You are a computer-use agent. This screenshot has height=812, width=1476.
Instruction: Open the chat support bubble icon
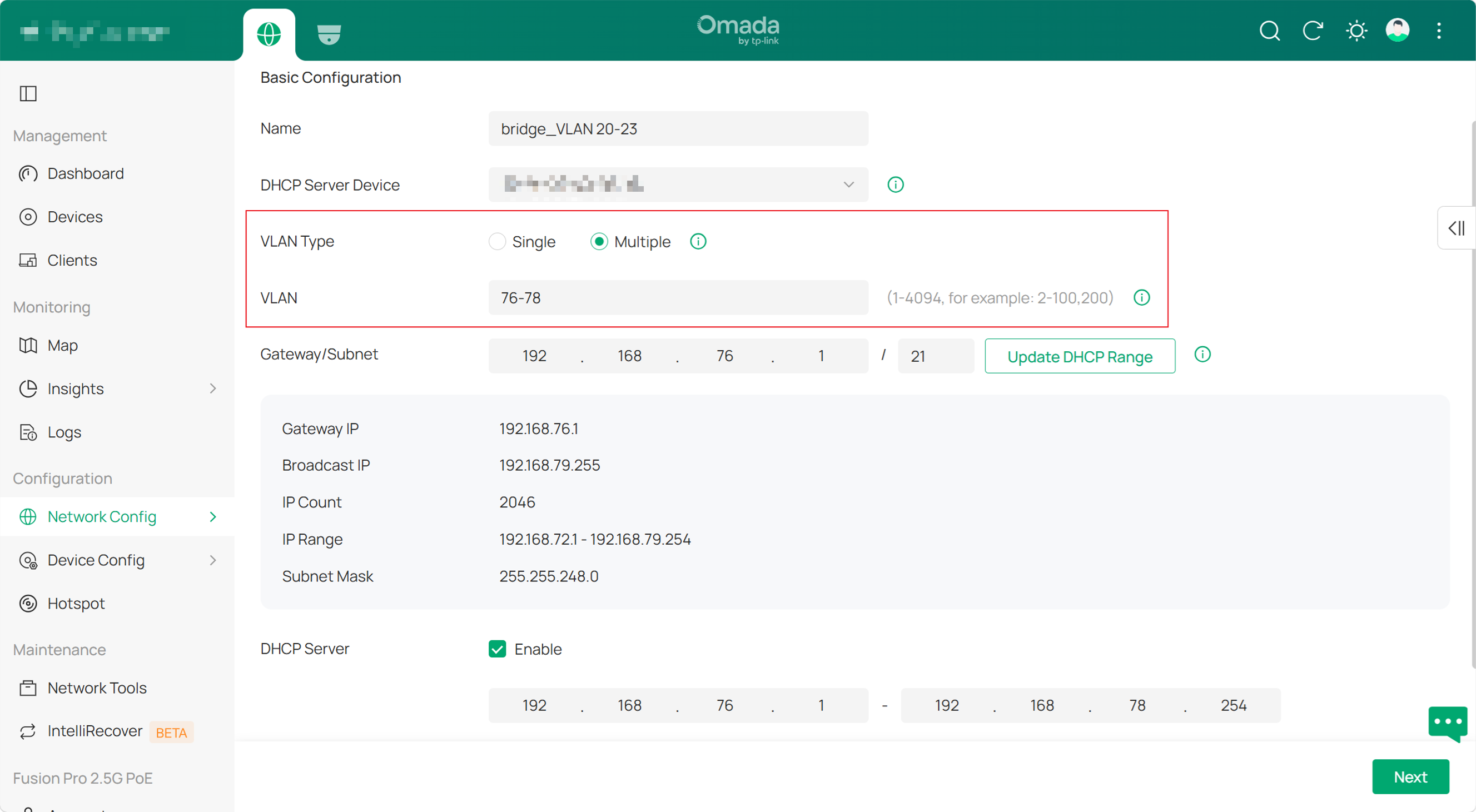(x=1448, y=723)
